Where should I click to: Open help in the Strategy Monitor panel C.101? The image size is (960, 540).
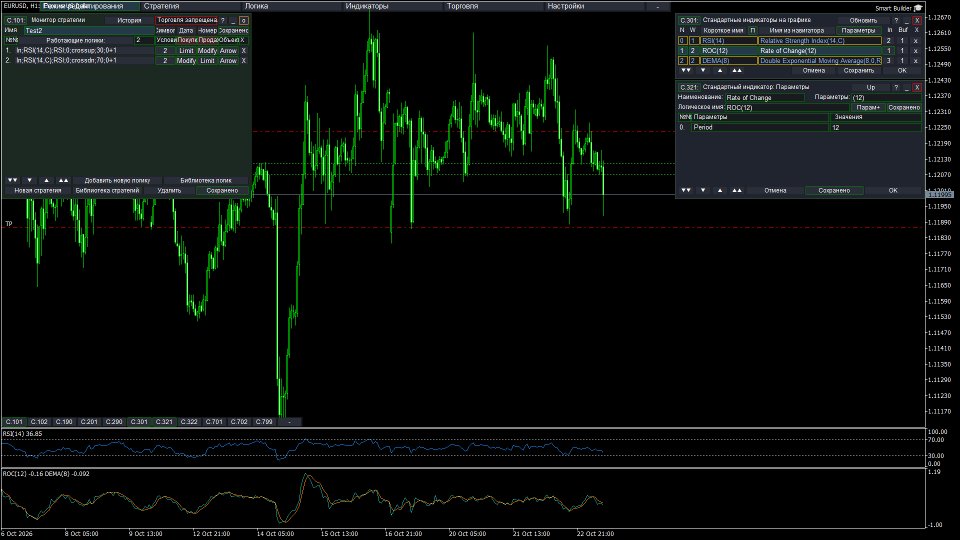(x=222, y=20)
